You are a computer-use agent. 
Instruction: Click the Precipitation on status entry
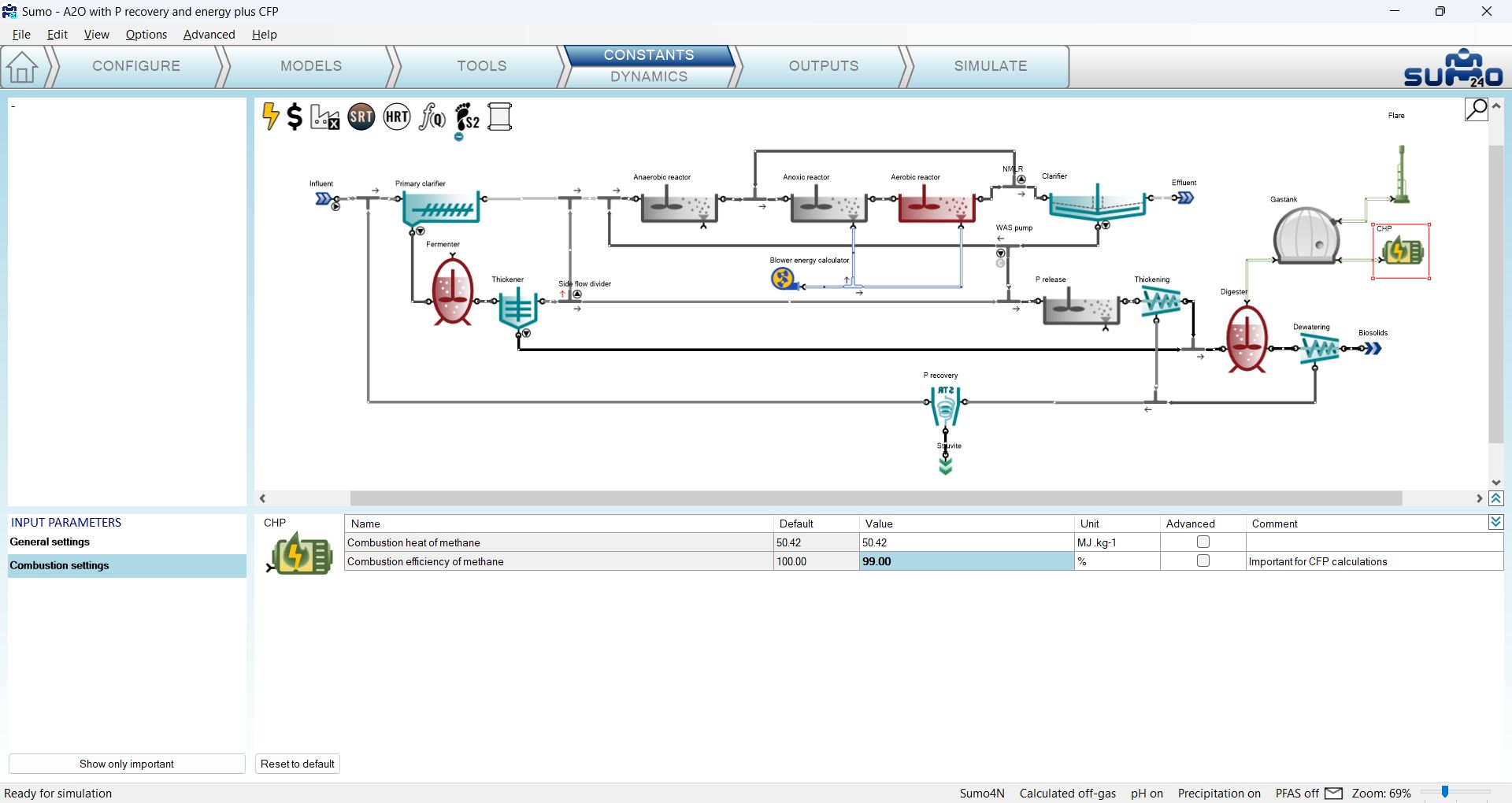tap(1219, 794)
